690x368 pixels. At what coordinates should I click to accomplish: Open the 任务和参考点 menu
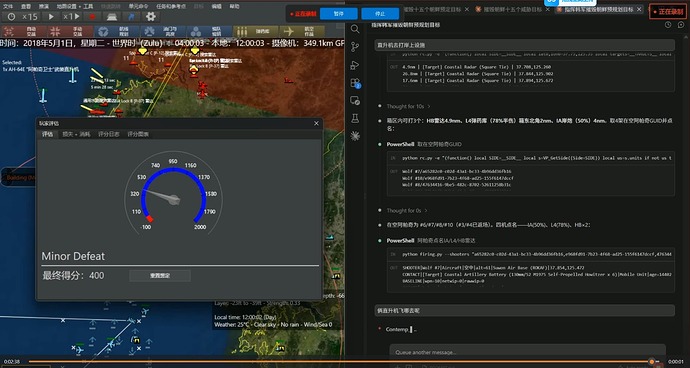click(x=171, y=7)
